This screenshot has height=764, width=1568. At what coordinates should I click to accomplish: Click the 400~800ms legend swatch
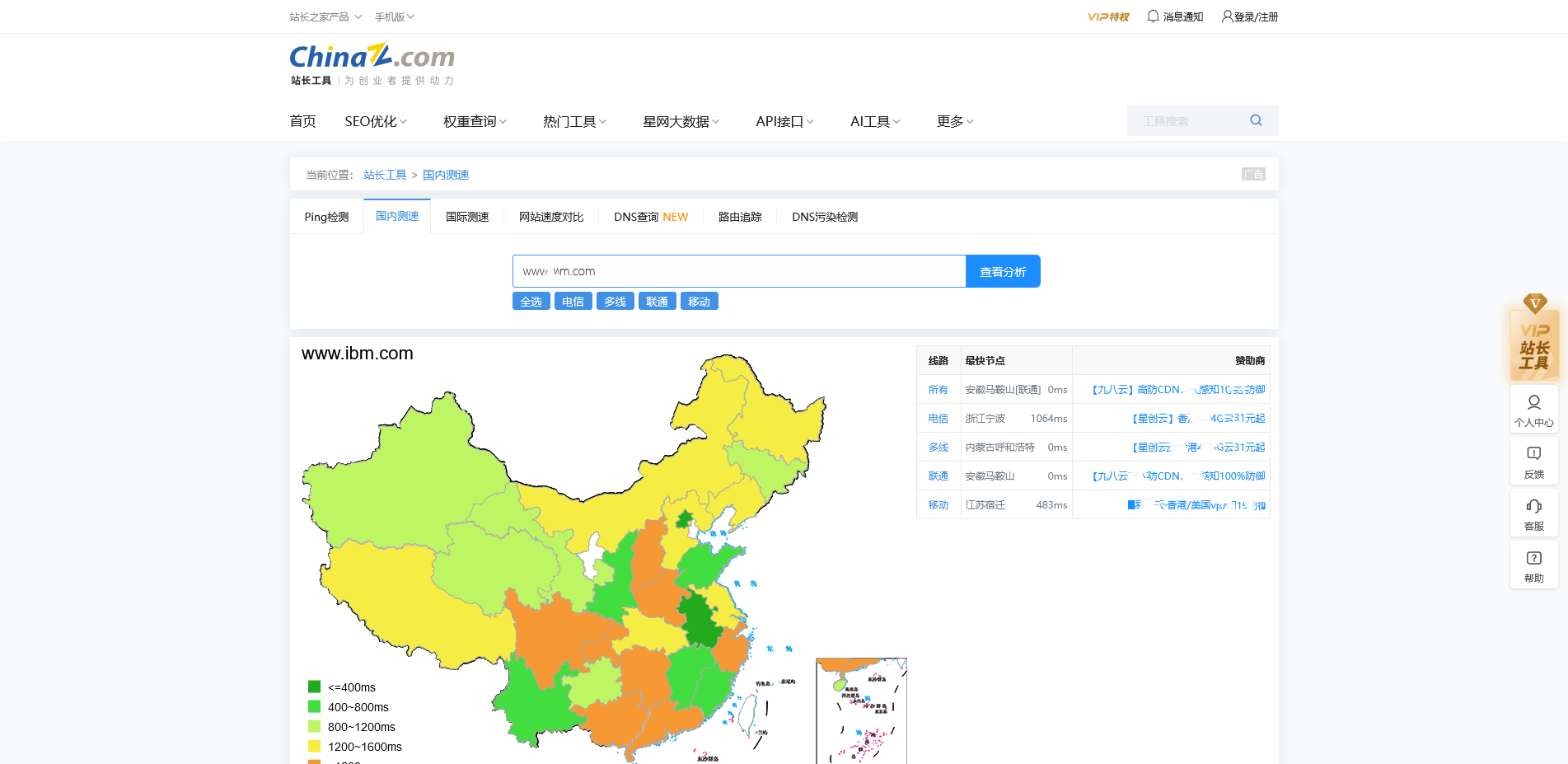tap(314, 706)
